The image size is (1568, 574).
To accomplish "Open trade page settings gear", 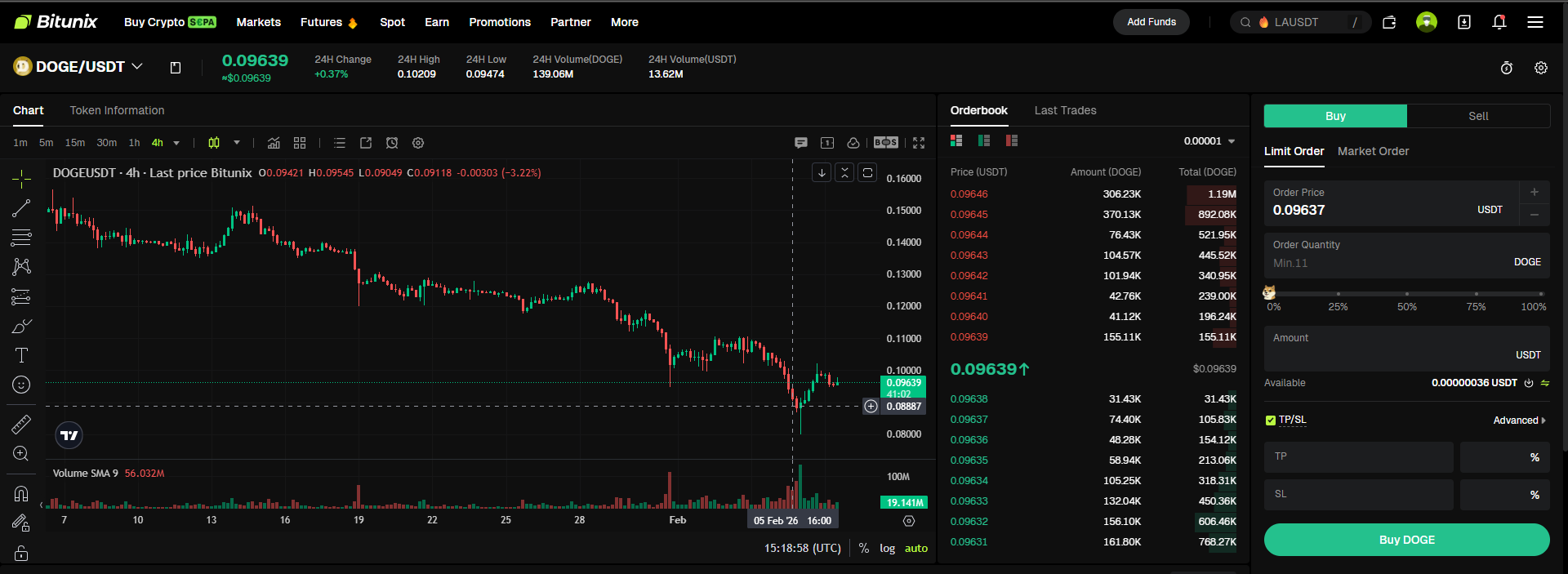I will point(1541,68).
